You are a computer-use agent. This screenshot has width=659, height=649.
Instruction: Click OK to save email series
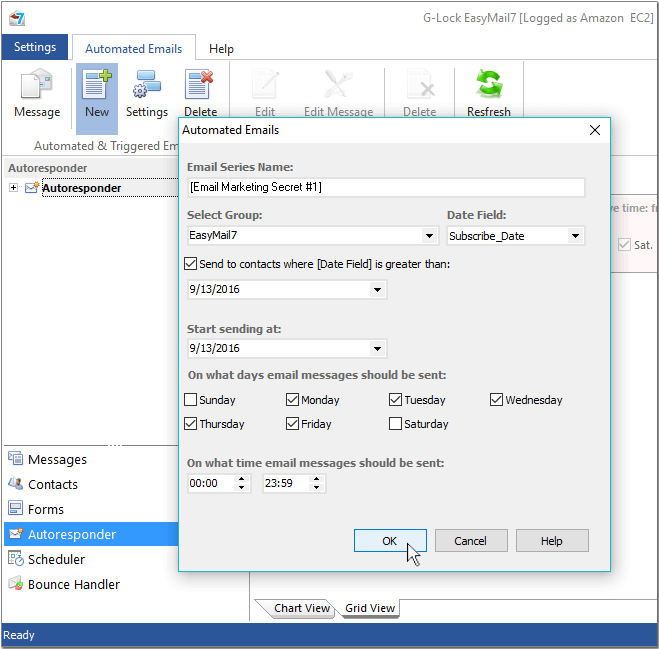[390, 541]
